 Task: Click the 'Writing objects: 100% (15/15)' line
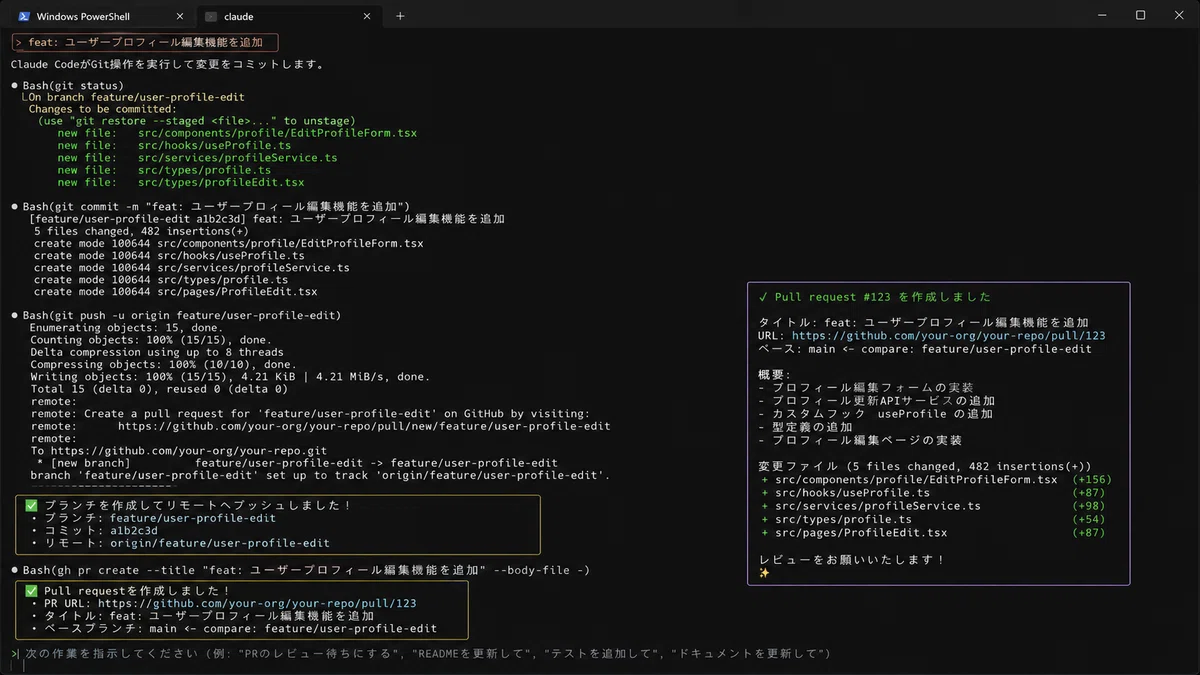[x=230, y=377]
